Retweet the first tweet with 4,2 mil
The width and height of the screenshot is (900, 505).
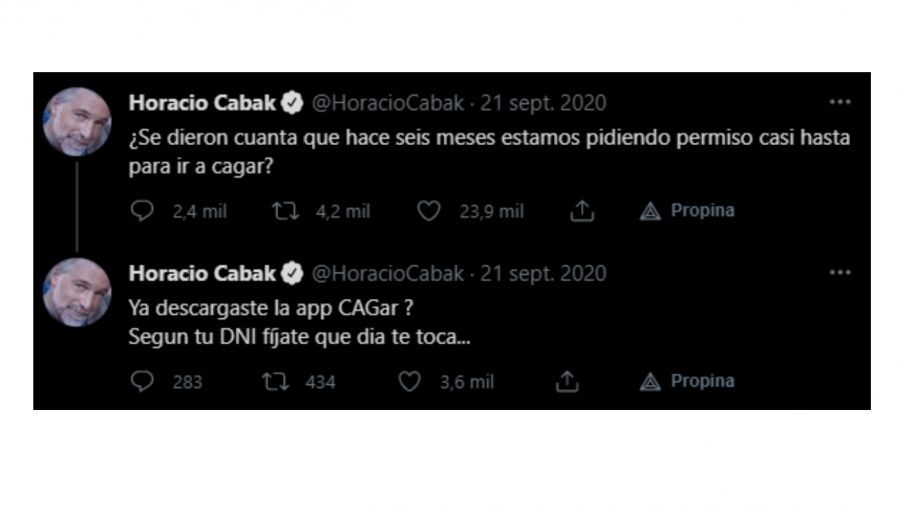tap(286, 211)
